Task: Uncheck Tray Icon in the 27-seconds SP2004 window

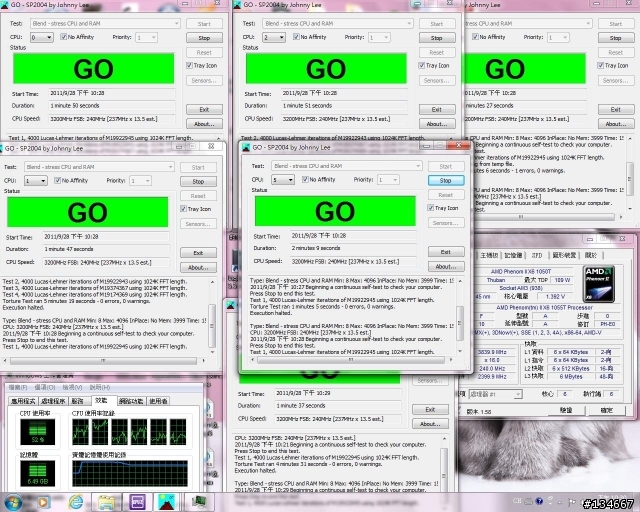Action: (613, 65)
